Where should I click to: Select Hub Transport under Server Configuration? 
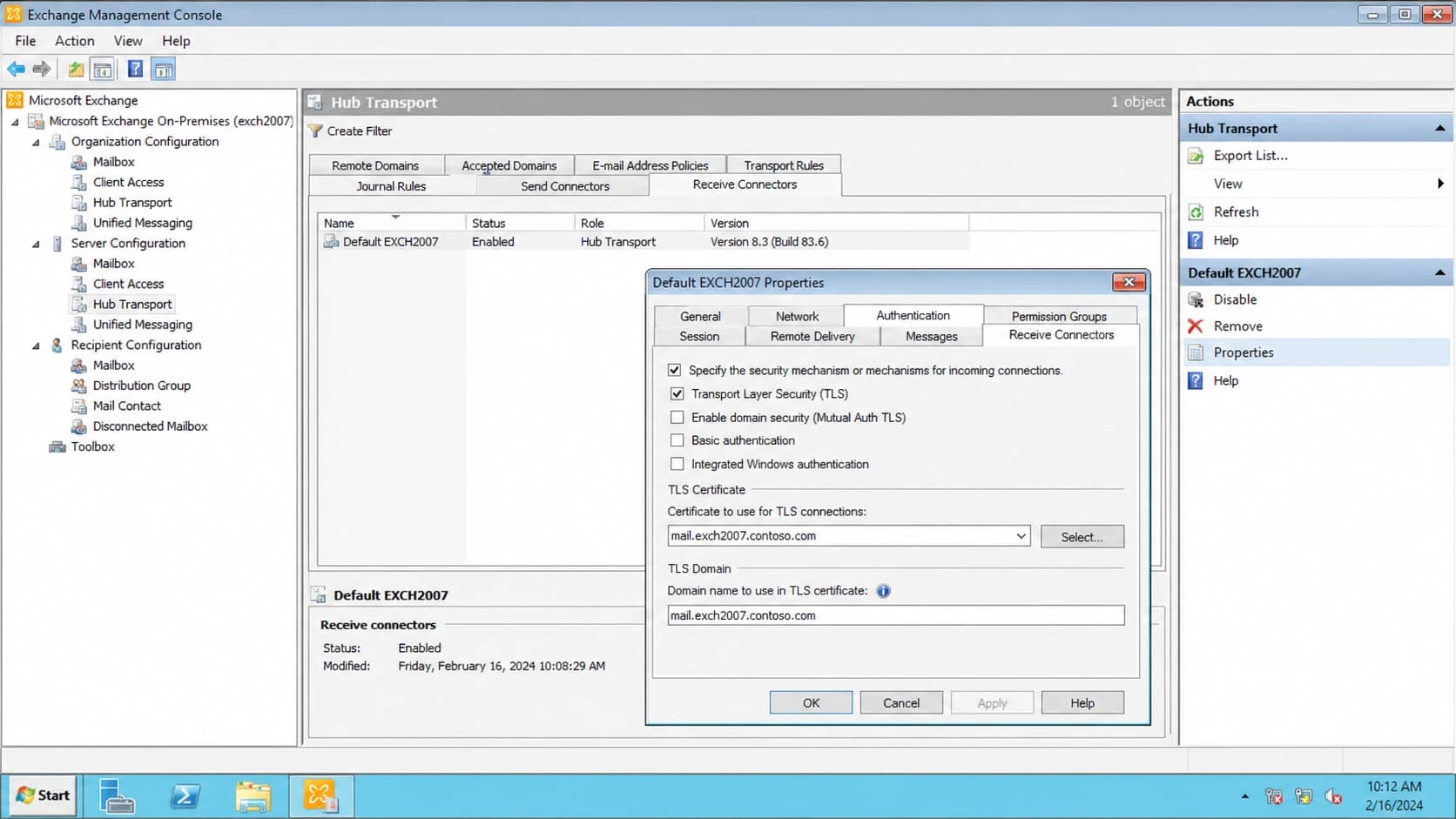(132, 305)
